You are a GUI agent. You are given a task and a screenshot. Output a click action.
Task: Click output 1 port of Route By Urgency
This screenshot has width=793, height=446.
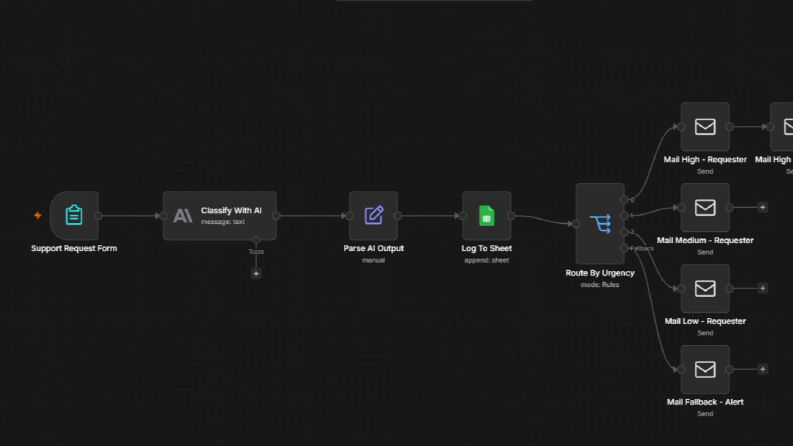(625, 215)
